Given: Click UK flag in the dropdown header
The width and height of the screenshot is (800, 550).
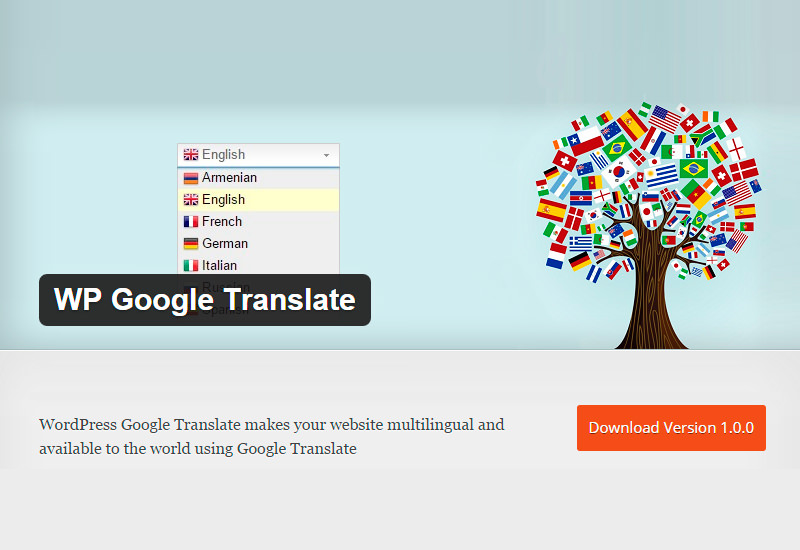Looking at the screenshot, I should [x=191, y=155].
